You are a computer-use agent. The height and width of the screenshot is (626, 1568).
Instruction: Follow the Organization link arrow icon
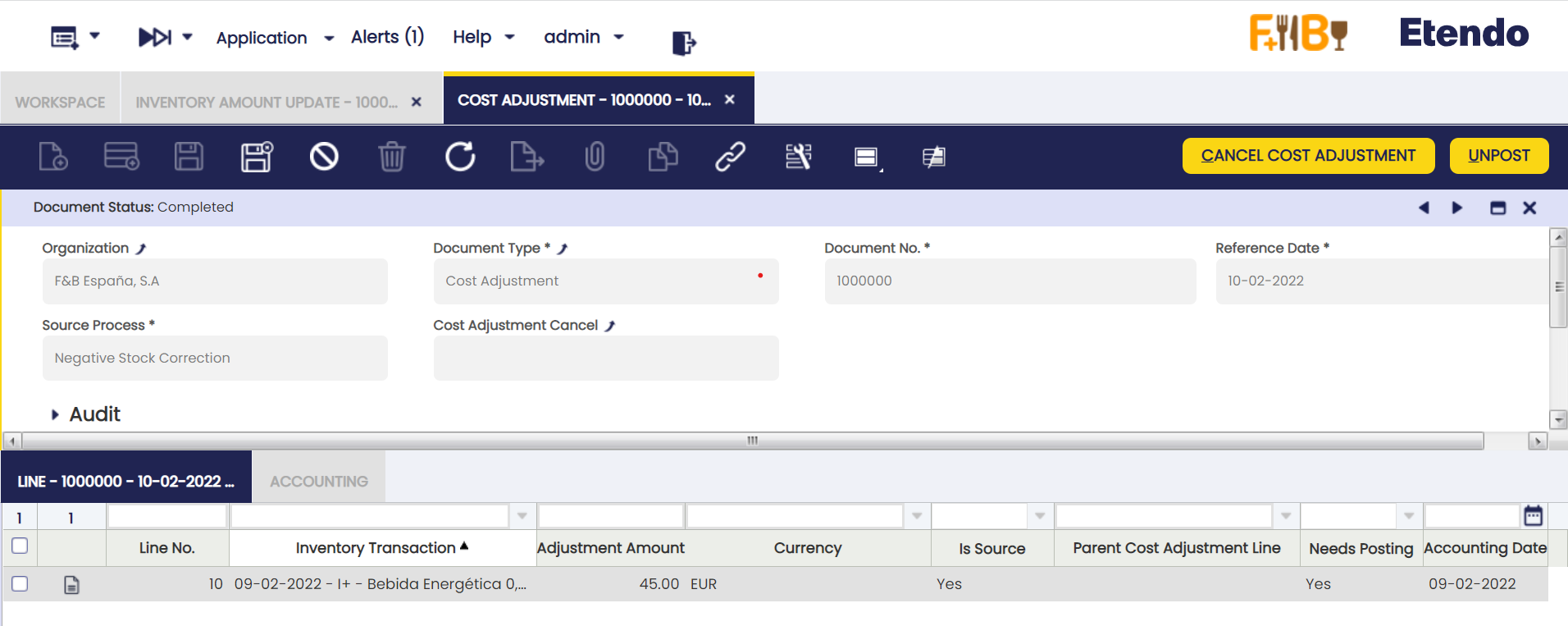tap(141, 249)
